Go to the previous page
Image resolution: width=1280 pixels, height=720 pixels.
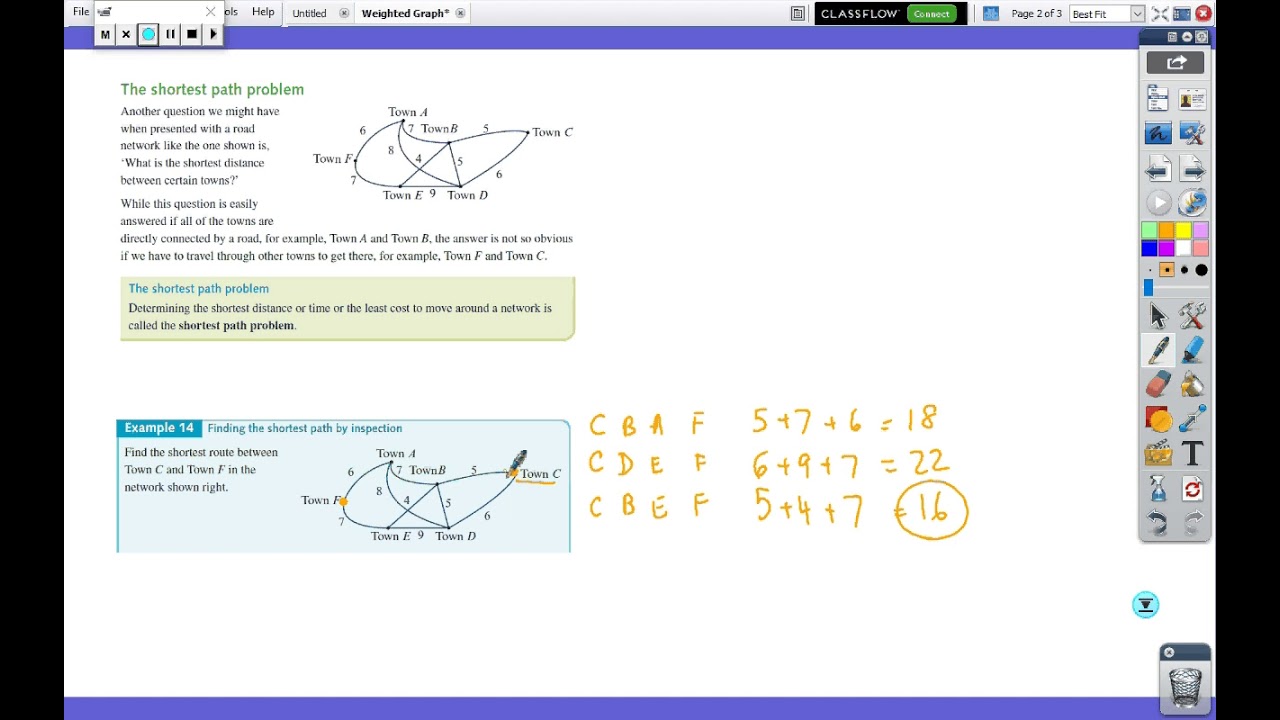tap(1158, 167)
